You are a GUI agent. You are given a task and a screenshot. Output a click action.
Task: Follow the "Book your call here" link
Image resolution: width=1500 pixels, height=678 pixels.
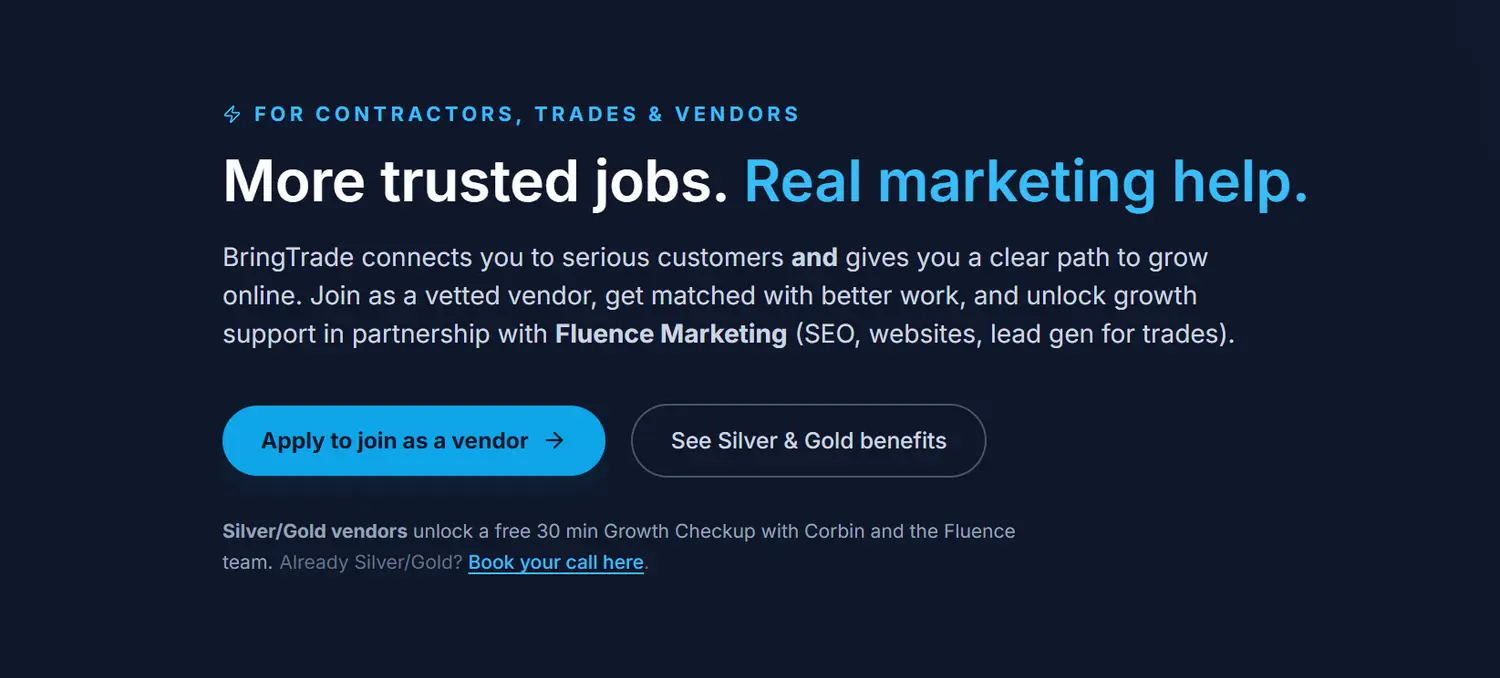(x=555, y=562)
